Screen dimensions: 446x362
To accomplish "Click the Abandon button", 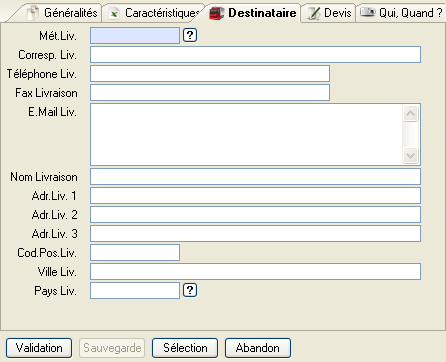I will pyautogui.click(x=258, y=348).
